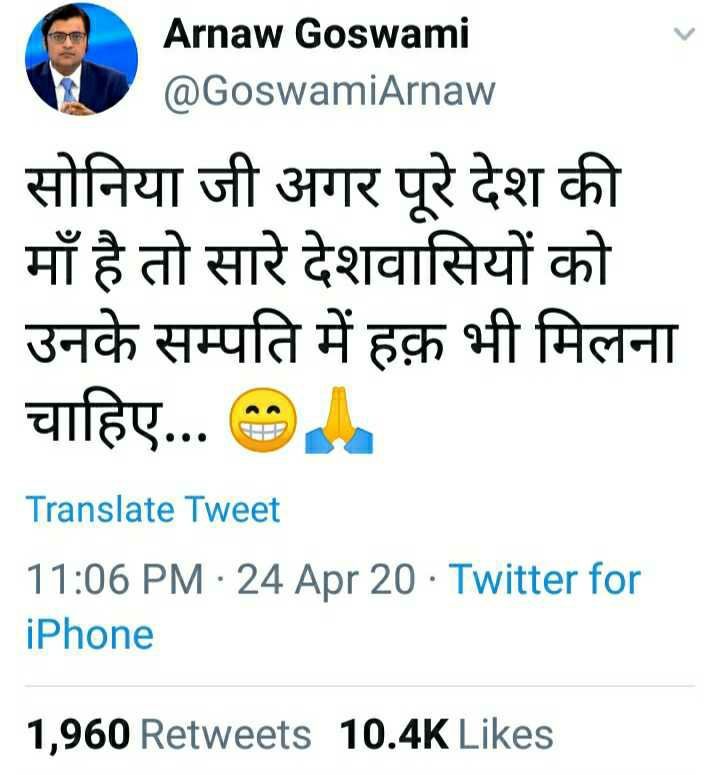Click the 11:06 PM timestamp
720x775 pixels.
[x=115, y=579]
